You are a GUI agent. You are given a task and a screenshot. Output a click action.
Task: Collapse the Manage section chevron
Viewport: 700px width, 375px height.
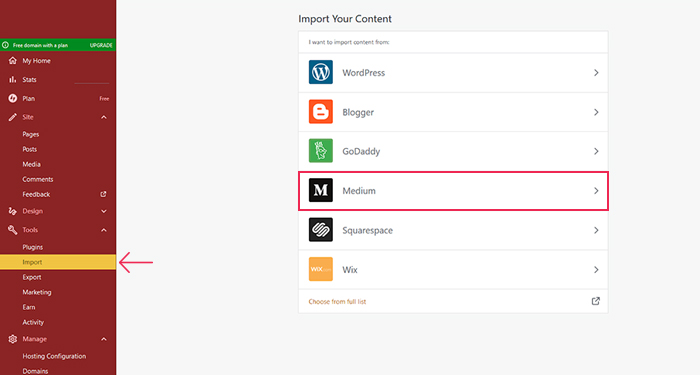(x=104, y=339)
